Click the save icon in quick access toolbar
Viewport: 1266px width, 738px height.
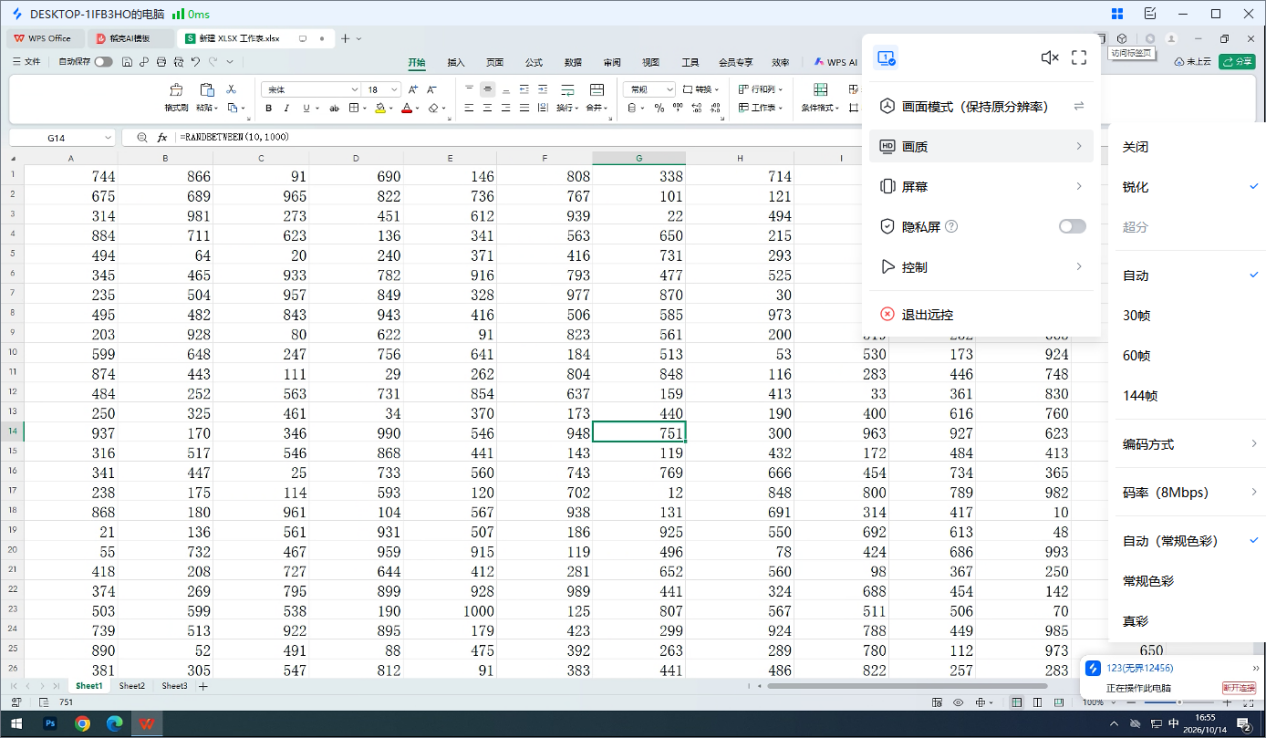[127, 62]
